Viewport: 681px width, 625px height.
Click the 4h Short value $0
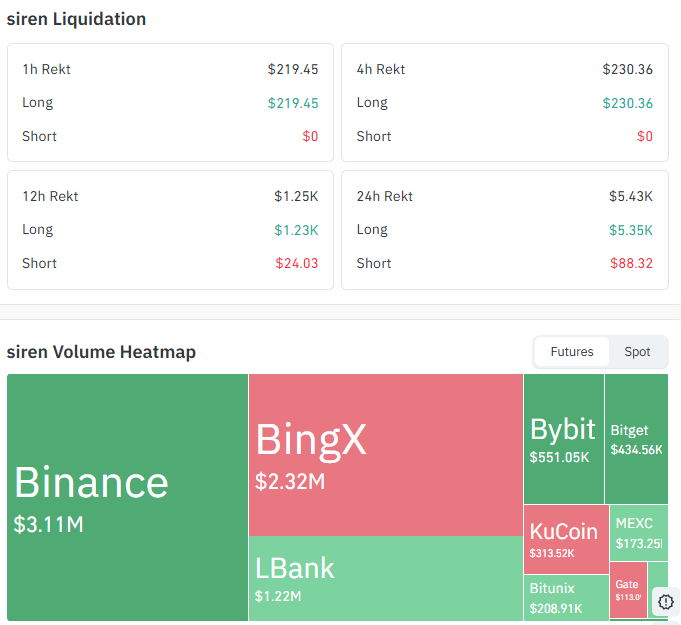[x=645, y=136]
